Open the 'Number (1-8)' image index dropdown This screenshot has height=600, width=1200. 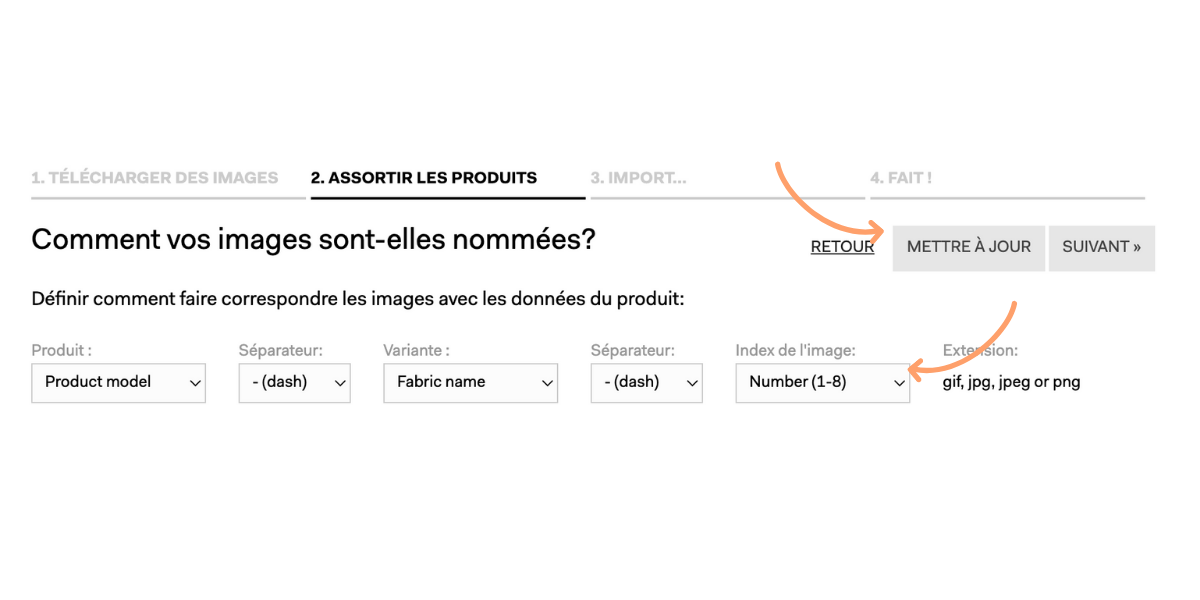822,382
